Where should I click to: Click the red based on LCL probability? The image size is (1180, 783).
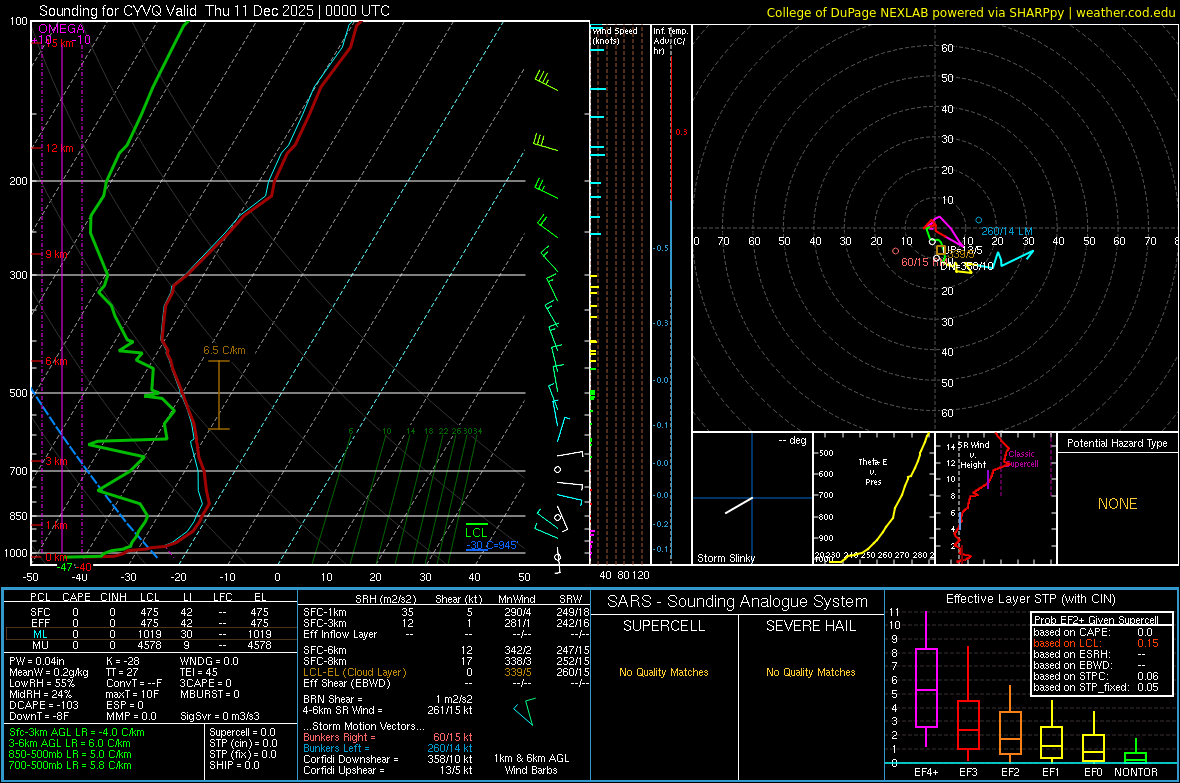click(1096, 643)
